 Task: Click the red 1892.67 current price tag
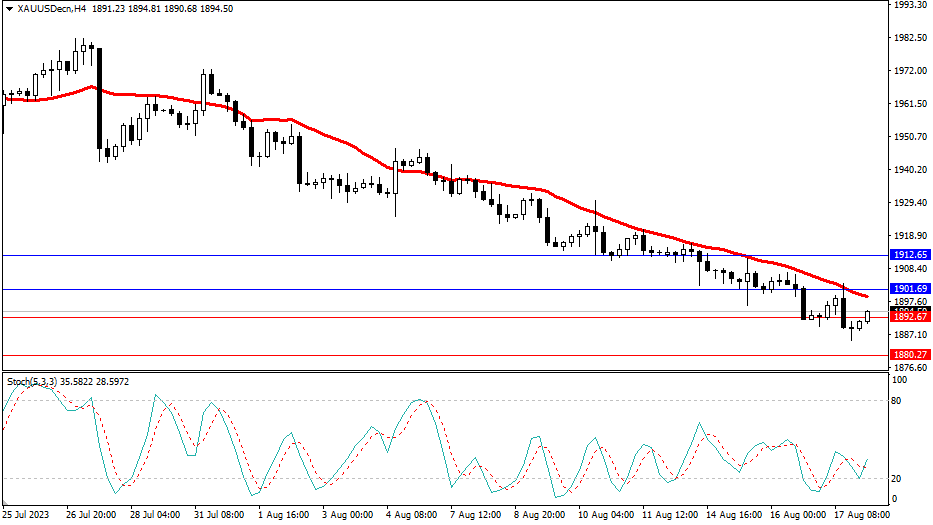[x=909, y=318]
